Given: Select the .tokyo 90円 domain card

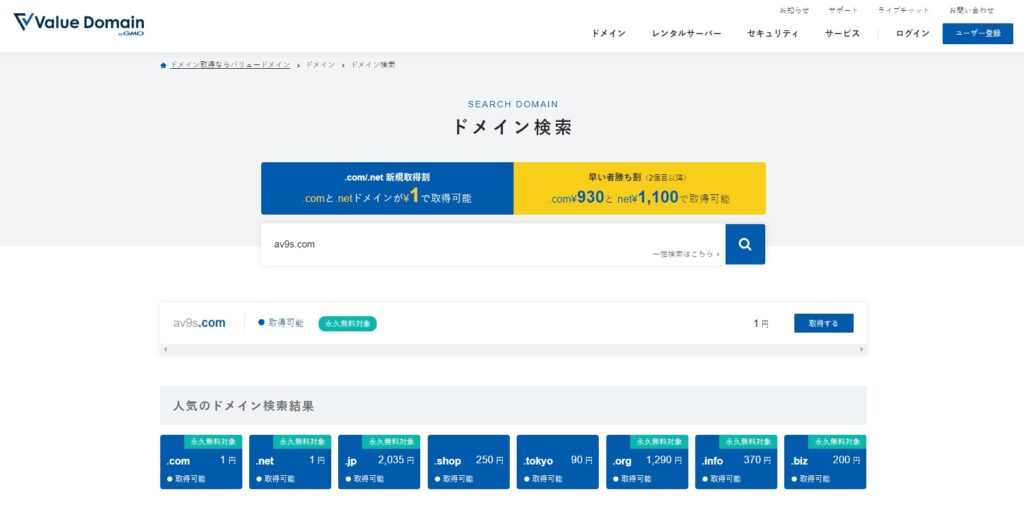Looking at the screenshot, I should coord(558,462).
